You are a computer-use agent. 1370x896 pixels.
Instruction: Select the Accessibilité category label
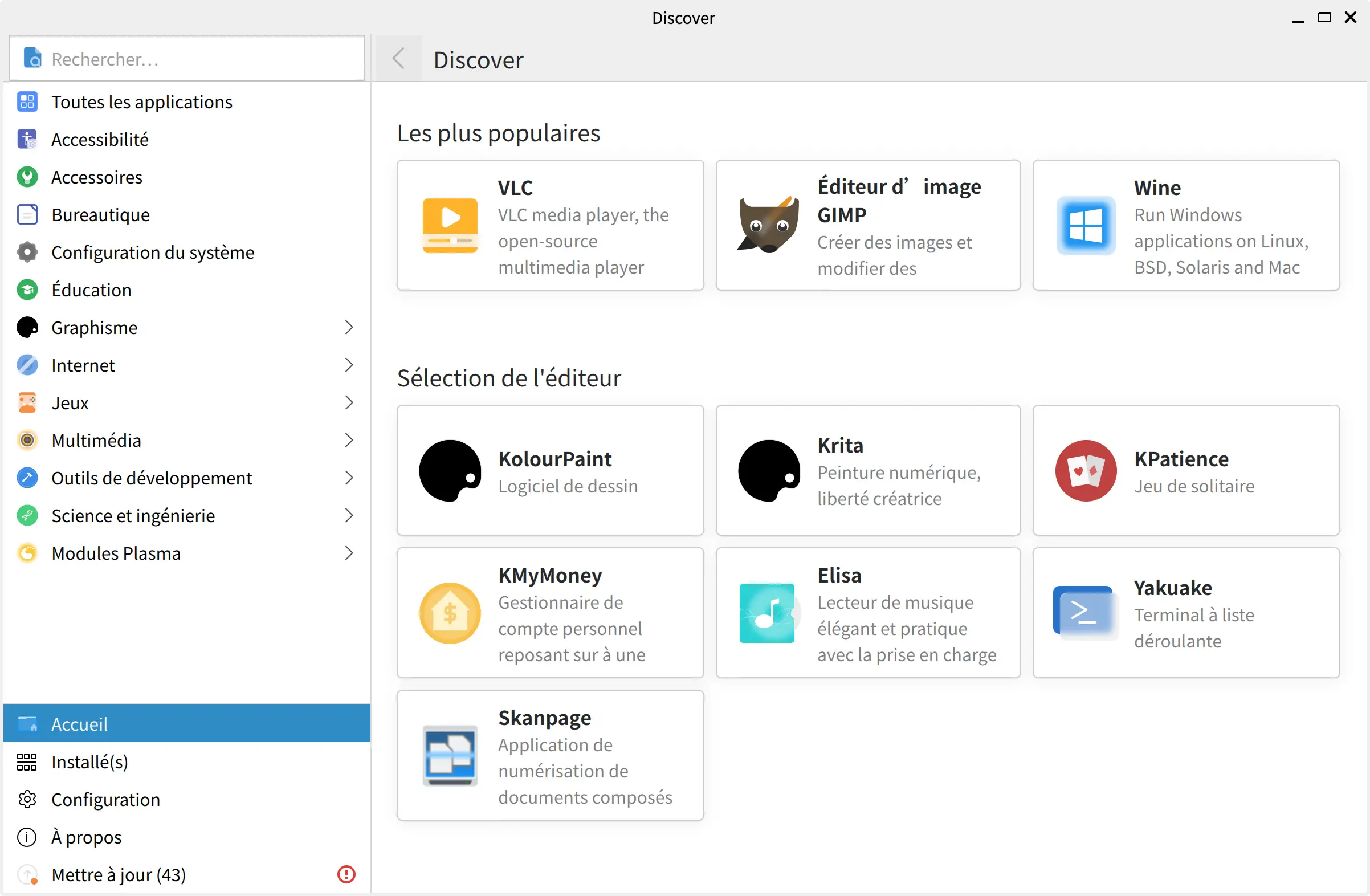[x=100, y=139]
